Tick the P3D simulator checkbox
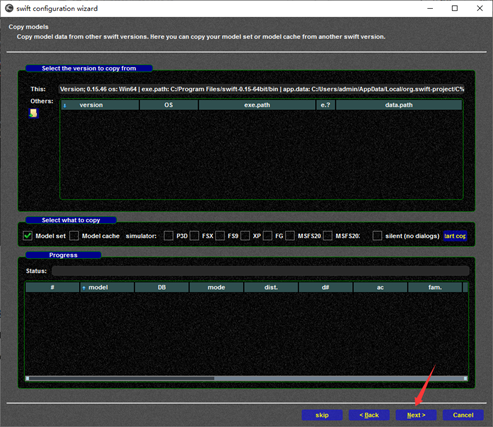 point(168,236)
